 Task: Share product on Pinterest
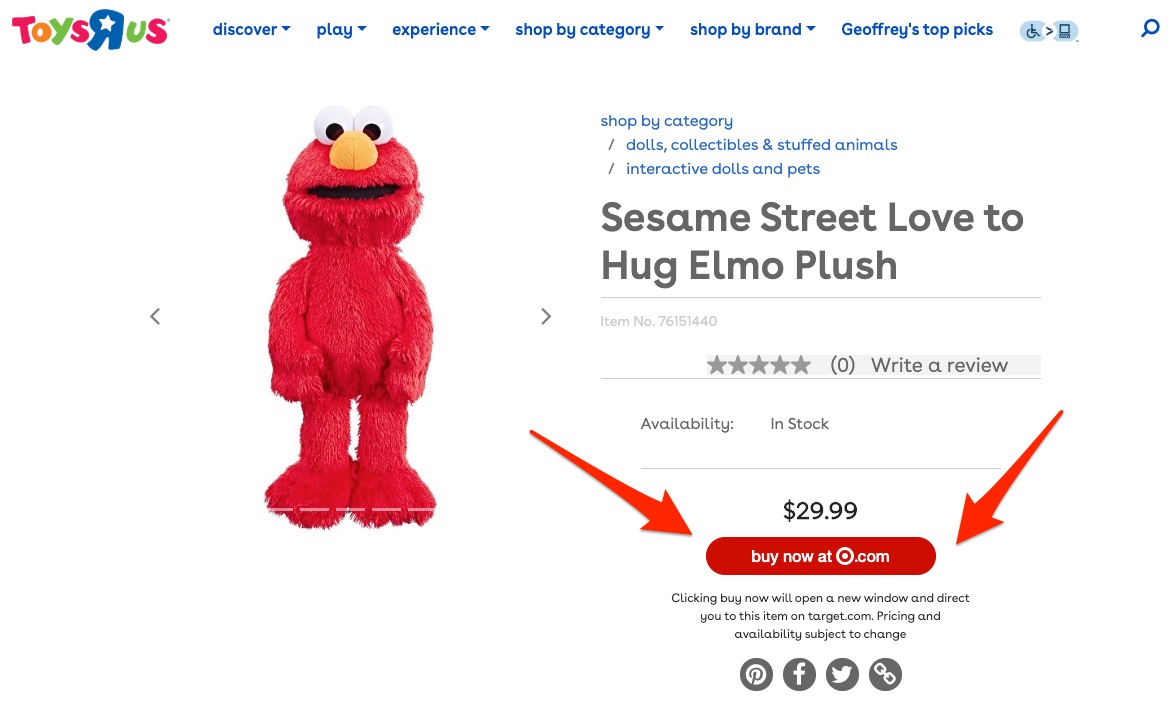pos(756,674)
